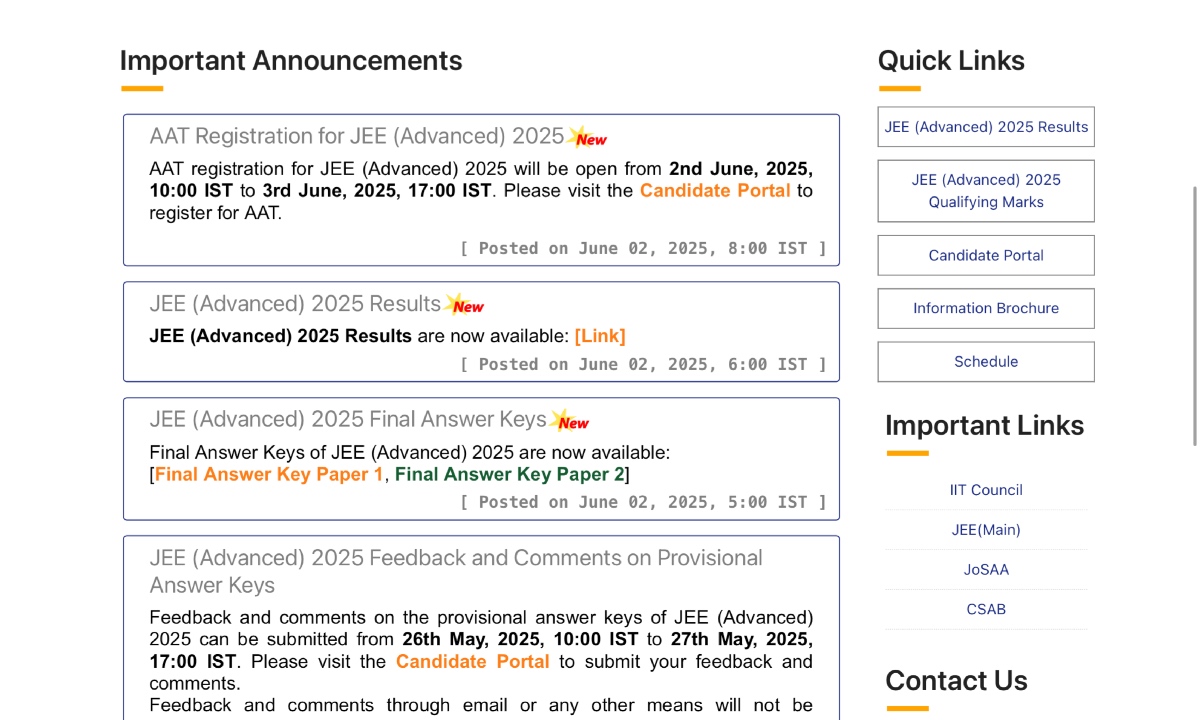Open the CSAB important link

[x=986, y=609]
